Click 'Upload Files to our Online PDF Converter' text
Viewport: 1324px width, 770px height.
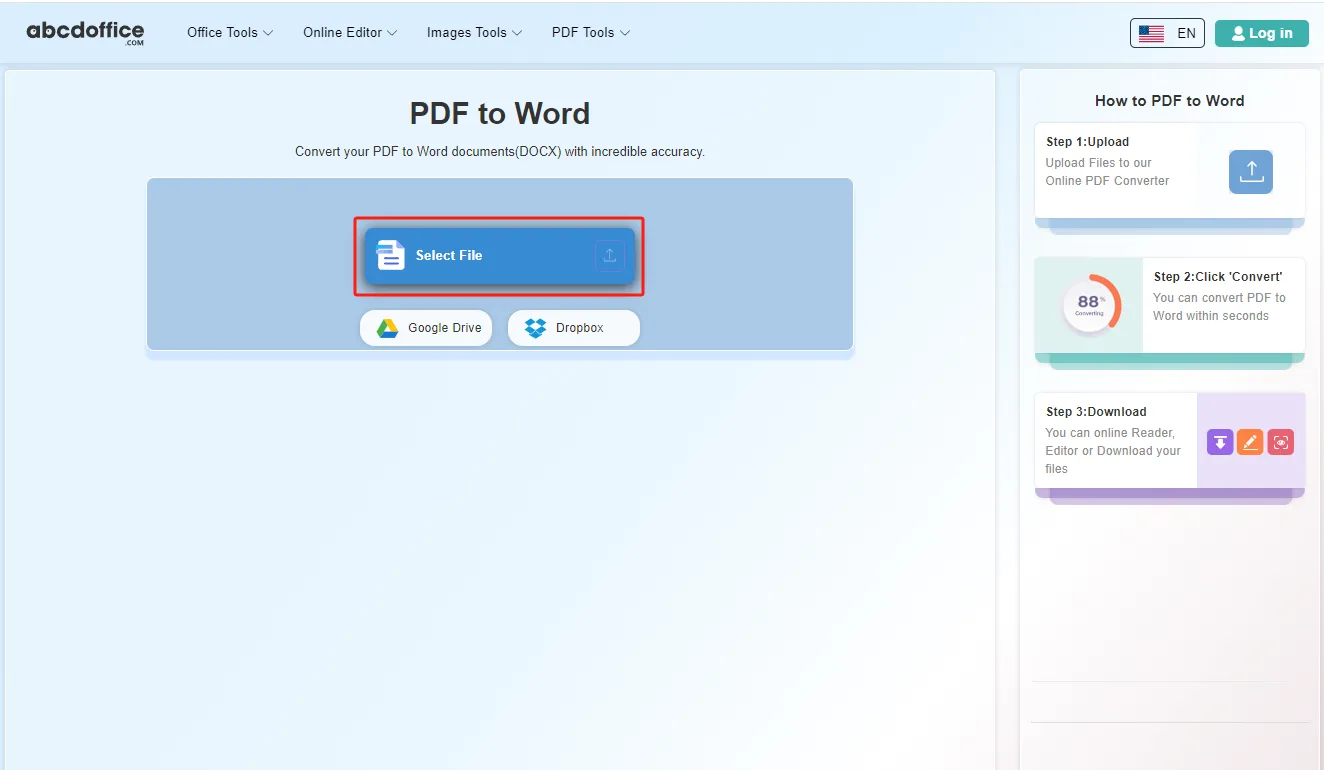[1107, 172]
